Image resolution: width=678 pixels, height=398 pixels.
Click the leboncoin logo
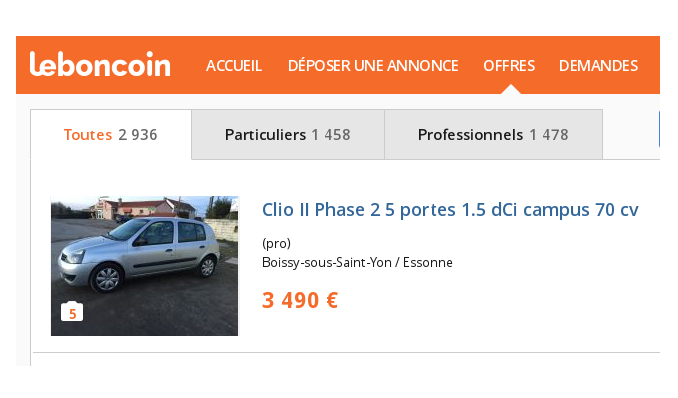pyautogui.click(x=100, y=64)
